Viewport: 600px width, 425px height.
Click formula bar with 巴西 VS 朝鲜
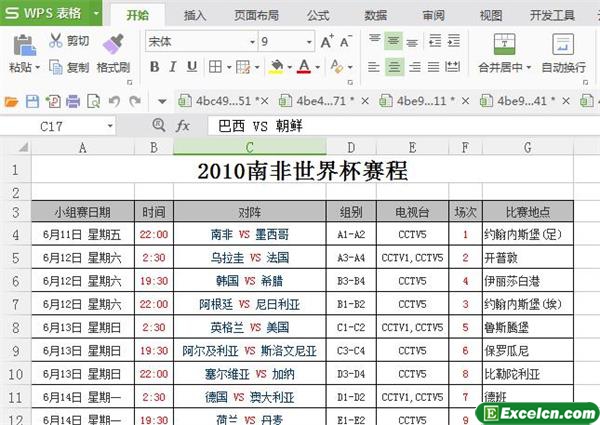click(403, 126)
